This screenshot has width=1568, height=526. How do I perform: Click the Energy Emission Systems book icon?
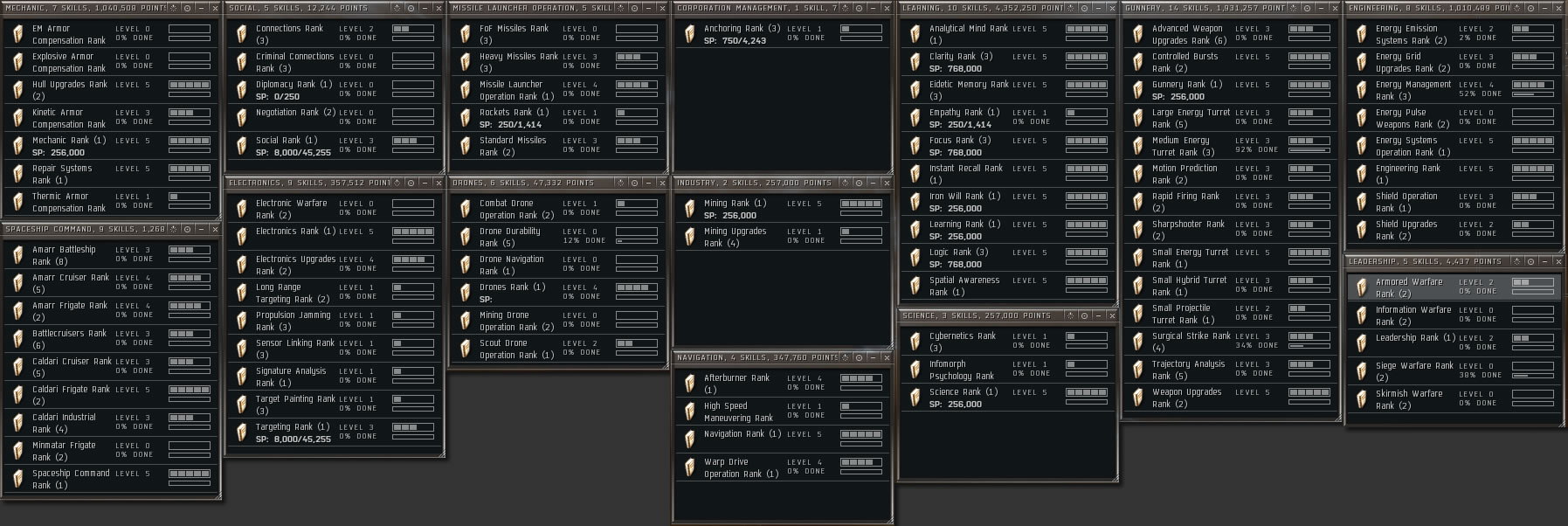[x=1361, y=34]
